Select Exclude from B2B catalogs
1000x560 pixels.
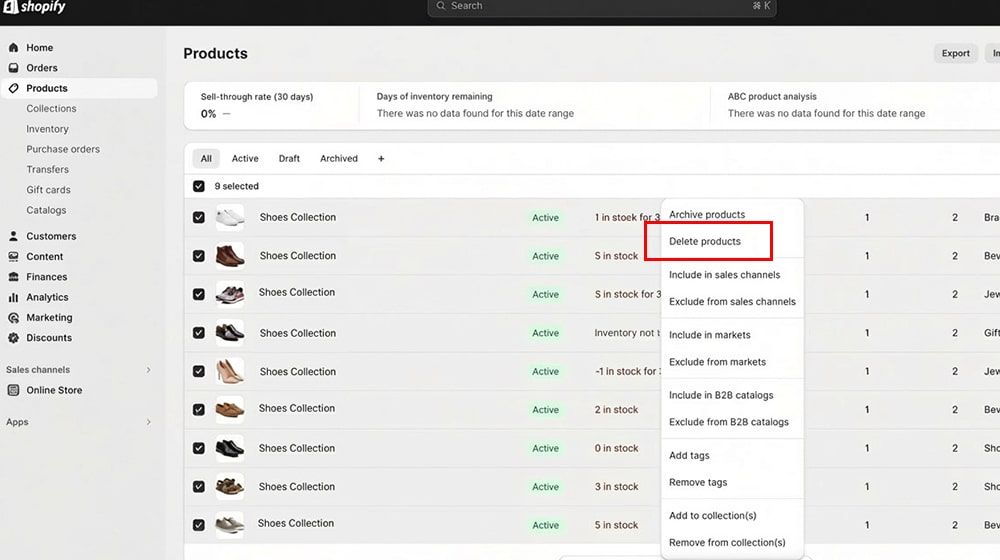[728, 422]
